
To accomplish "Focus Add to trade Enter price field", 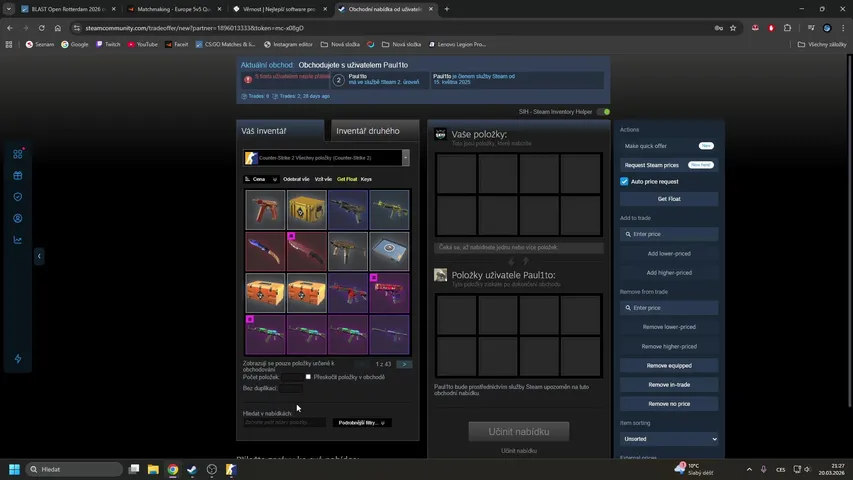I will pyautogui.click(x=669, y=234).
